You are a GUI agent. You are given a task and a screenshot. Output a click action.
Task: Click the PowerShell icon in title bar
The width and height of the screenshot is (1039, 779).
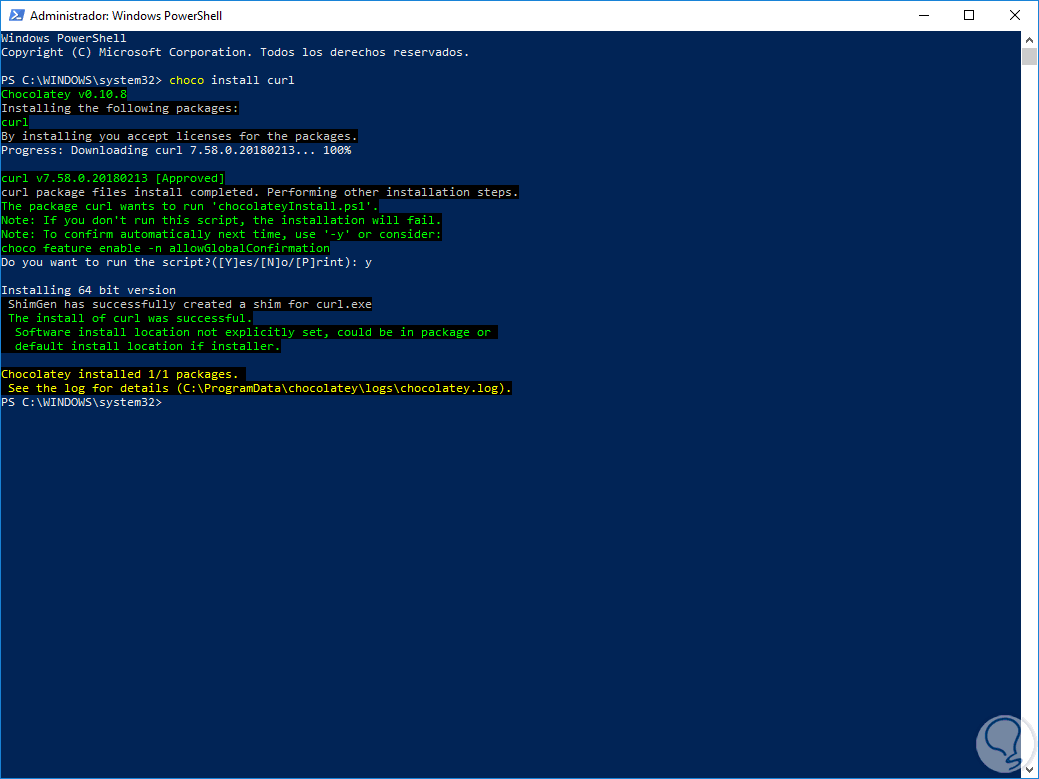click(x=17, y=15)
